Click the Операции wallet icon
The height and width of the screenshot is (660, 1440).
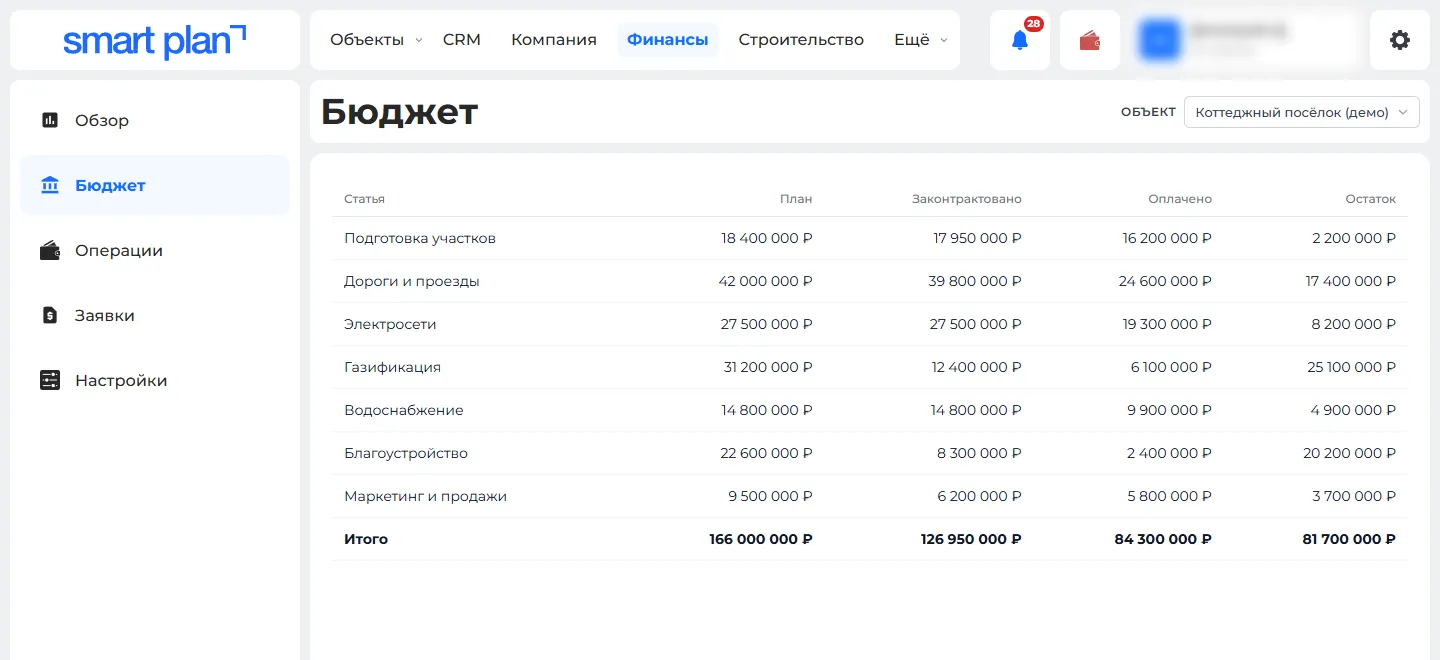click(x=50, y=250)
